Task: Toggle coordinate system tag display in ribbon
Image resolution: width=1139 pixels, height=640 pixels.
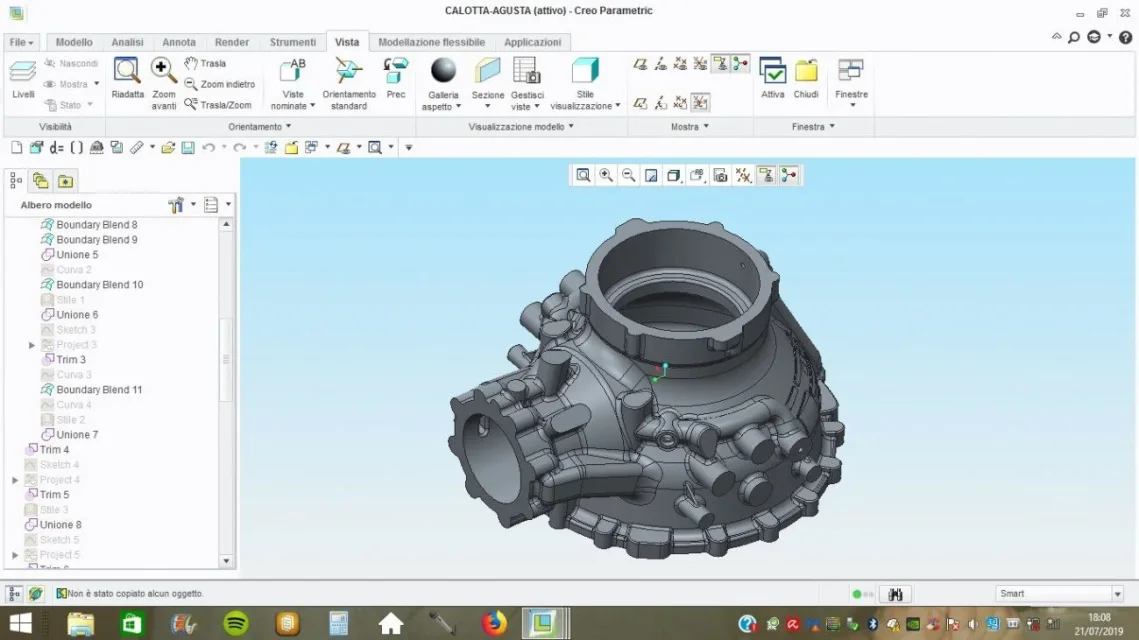Action: click(700, 103)
